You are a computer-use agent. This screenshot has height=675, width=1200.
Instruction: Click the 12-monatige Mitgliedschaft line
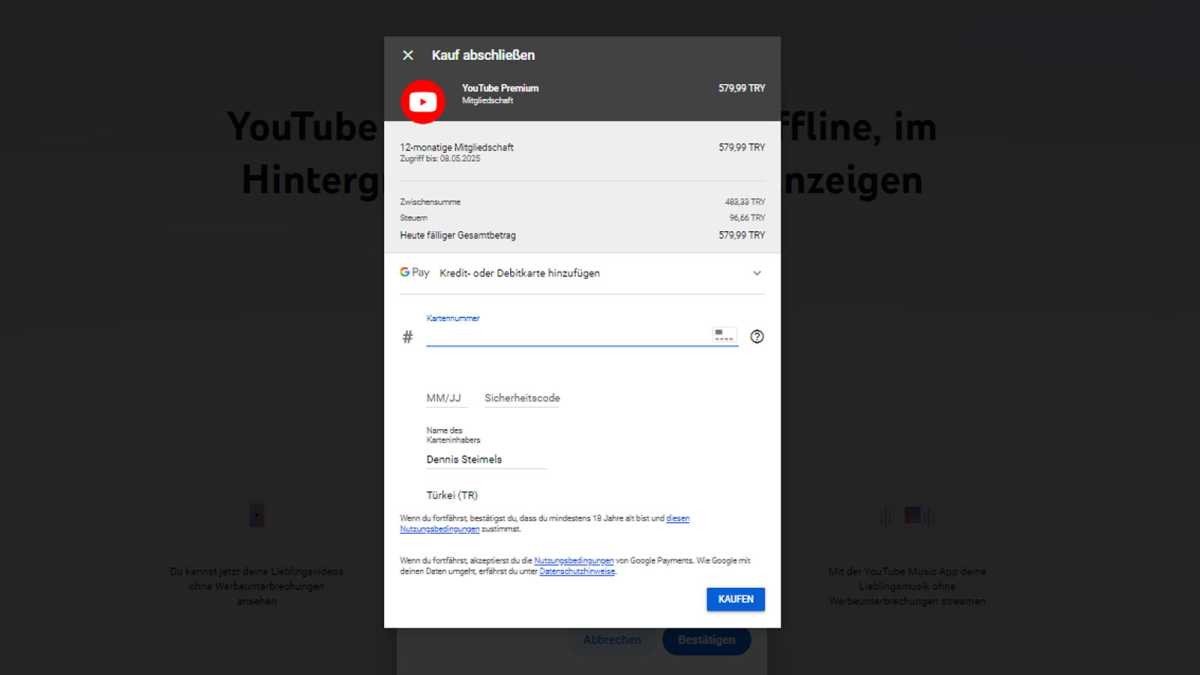point(457,147)
